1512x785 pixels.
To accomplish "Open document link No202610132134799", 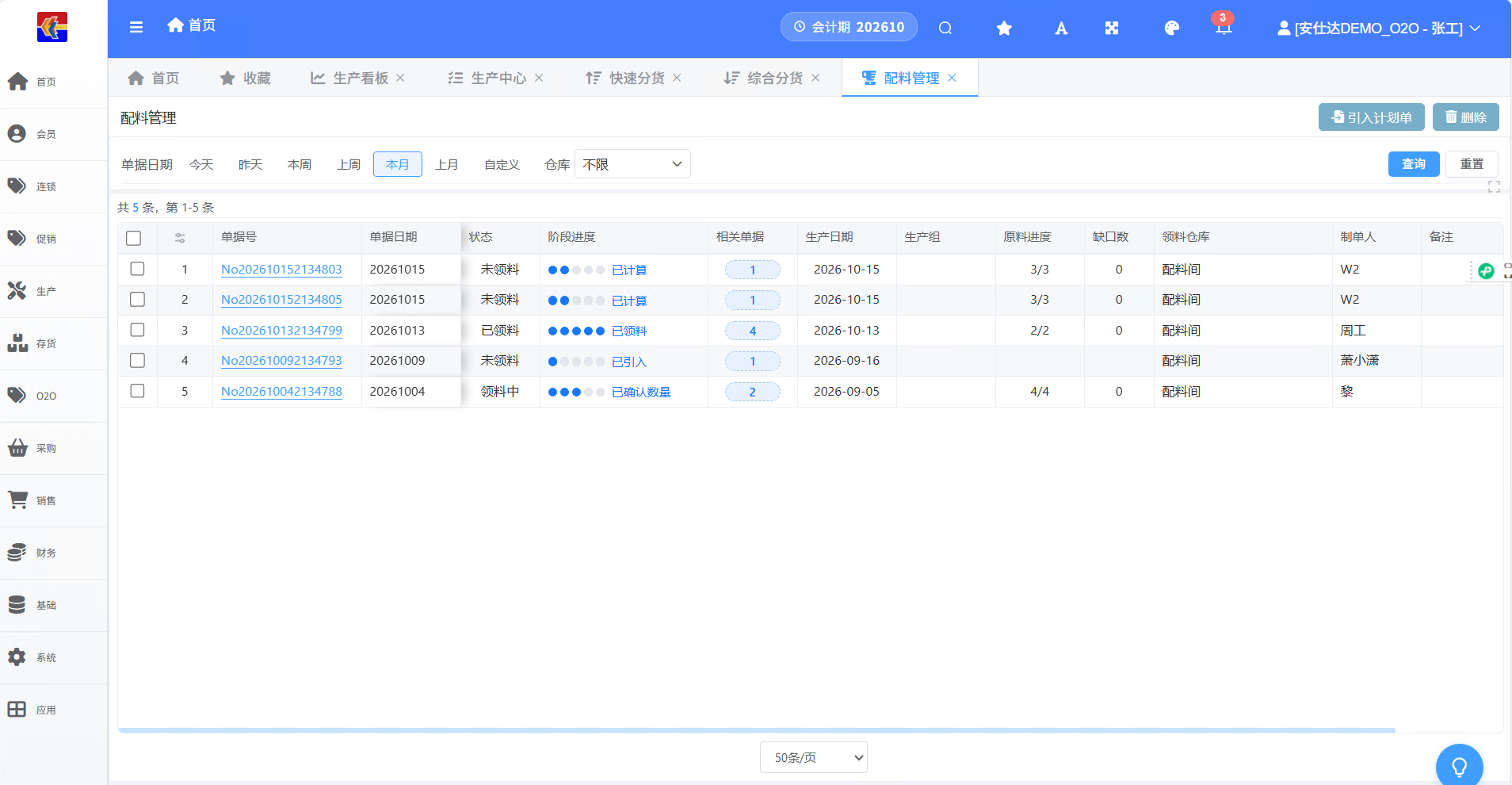I will point(281,330).
